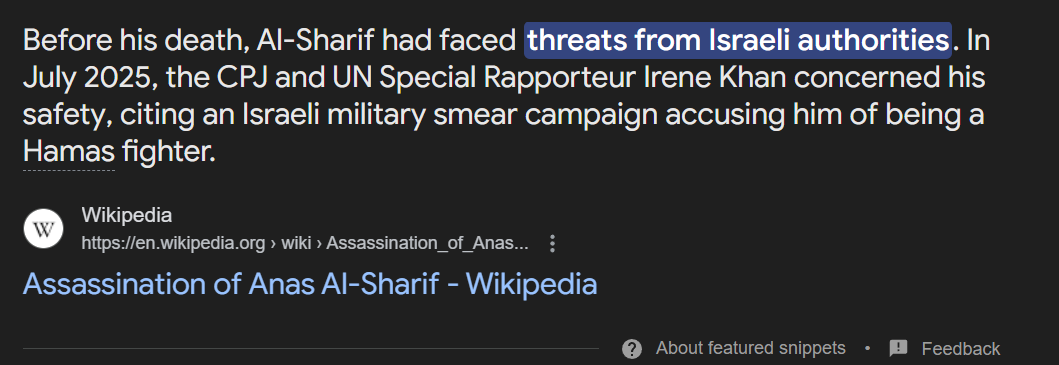Click the https://en.wikipedia.org URL text
1059x365 pixels.
[173, 243]
